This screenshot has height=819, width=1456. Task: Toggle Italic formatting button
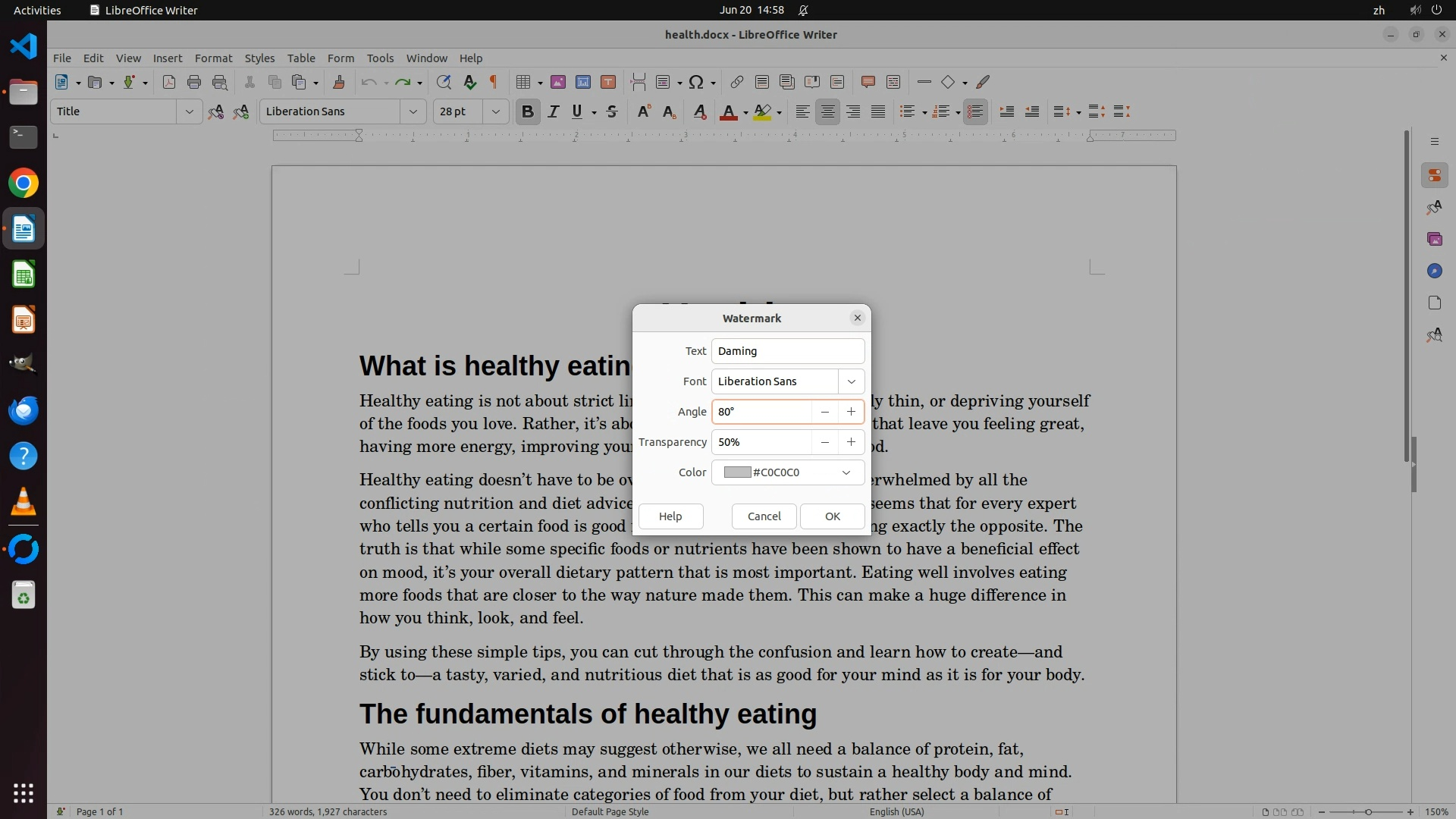point(554,112)
